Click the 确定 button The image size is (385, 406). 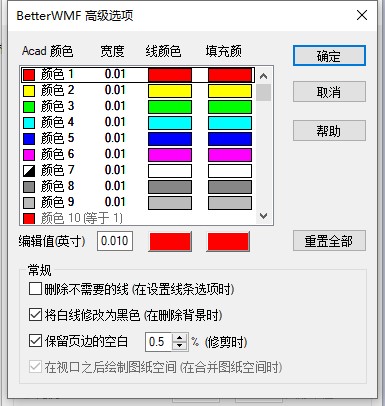tap(329, 56)
